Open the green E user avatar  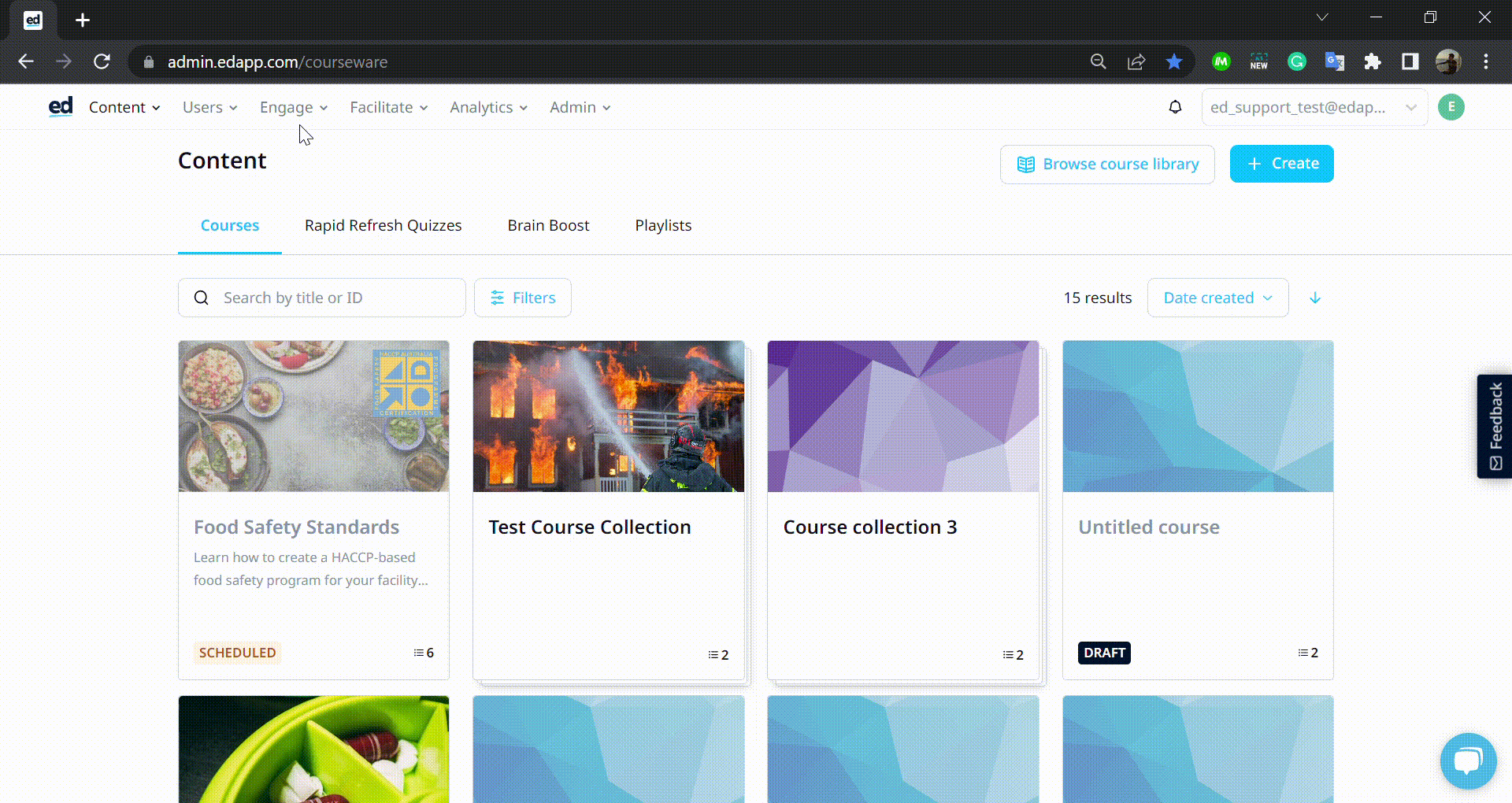(1451, 107)
